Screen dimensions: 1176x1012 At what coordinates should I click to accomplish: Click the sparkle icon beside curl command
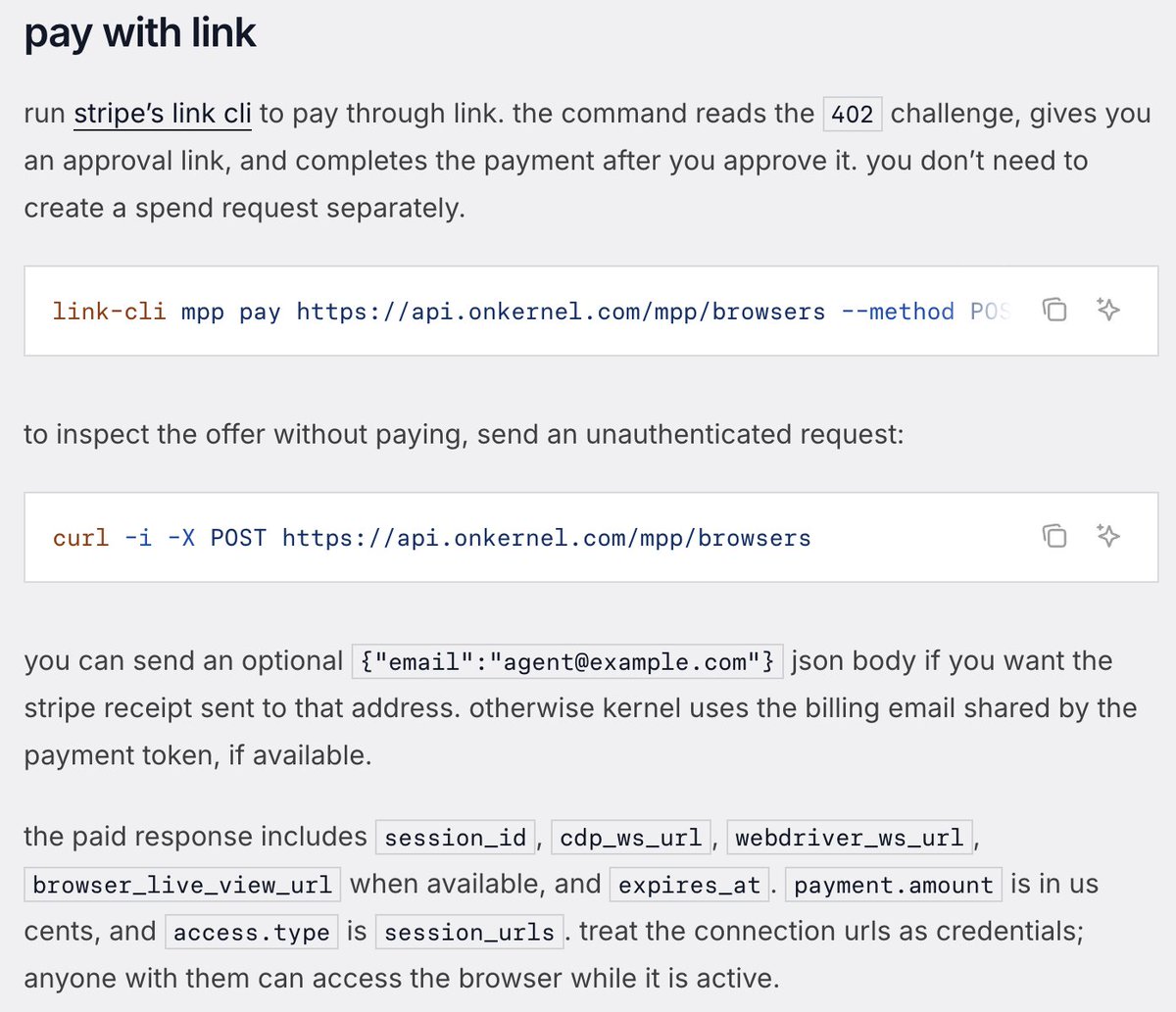pos(1108,536)
